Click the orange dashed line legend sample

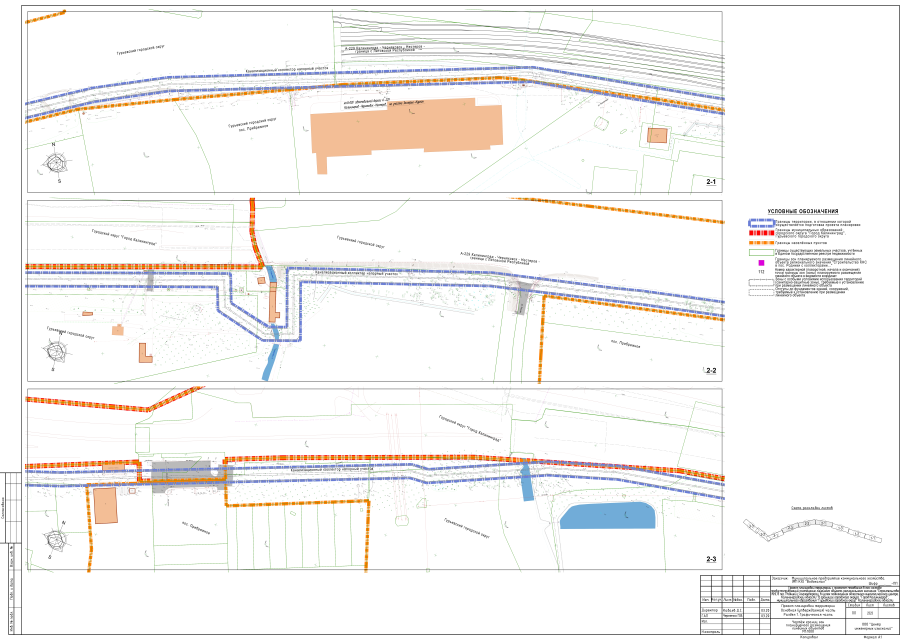761,243
